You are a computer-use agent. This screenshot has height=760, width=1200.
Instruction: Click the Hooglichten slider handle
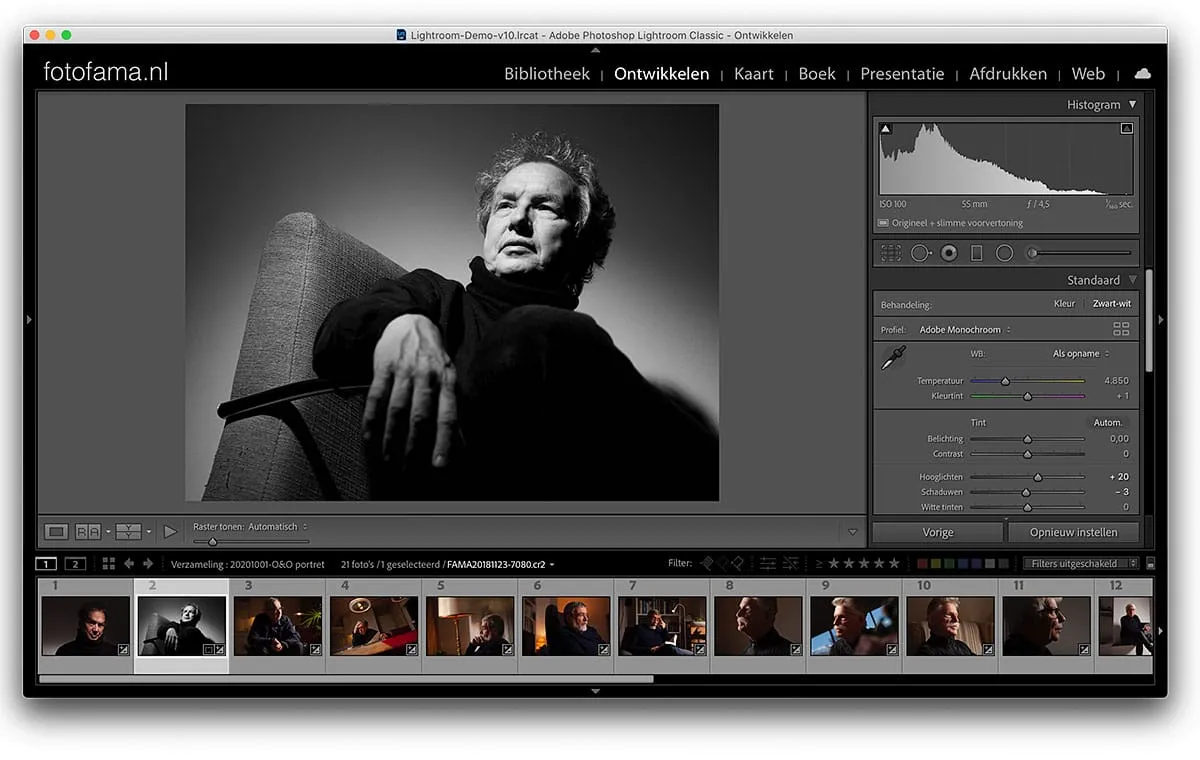click(x=1037, y=478)
